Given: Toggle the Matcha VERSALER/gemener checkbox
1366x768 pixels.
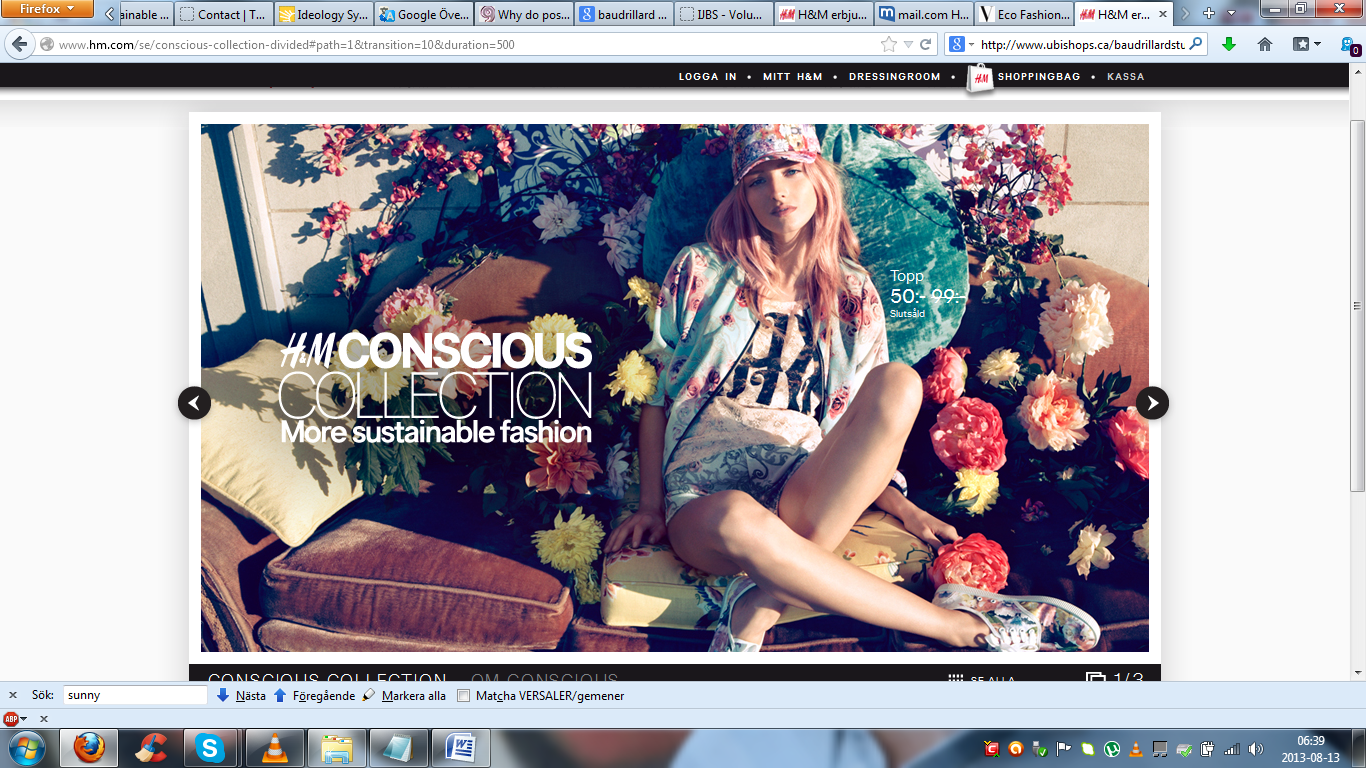Looking at the screenshot, I should pyautogui.click(x=463, y=695).
